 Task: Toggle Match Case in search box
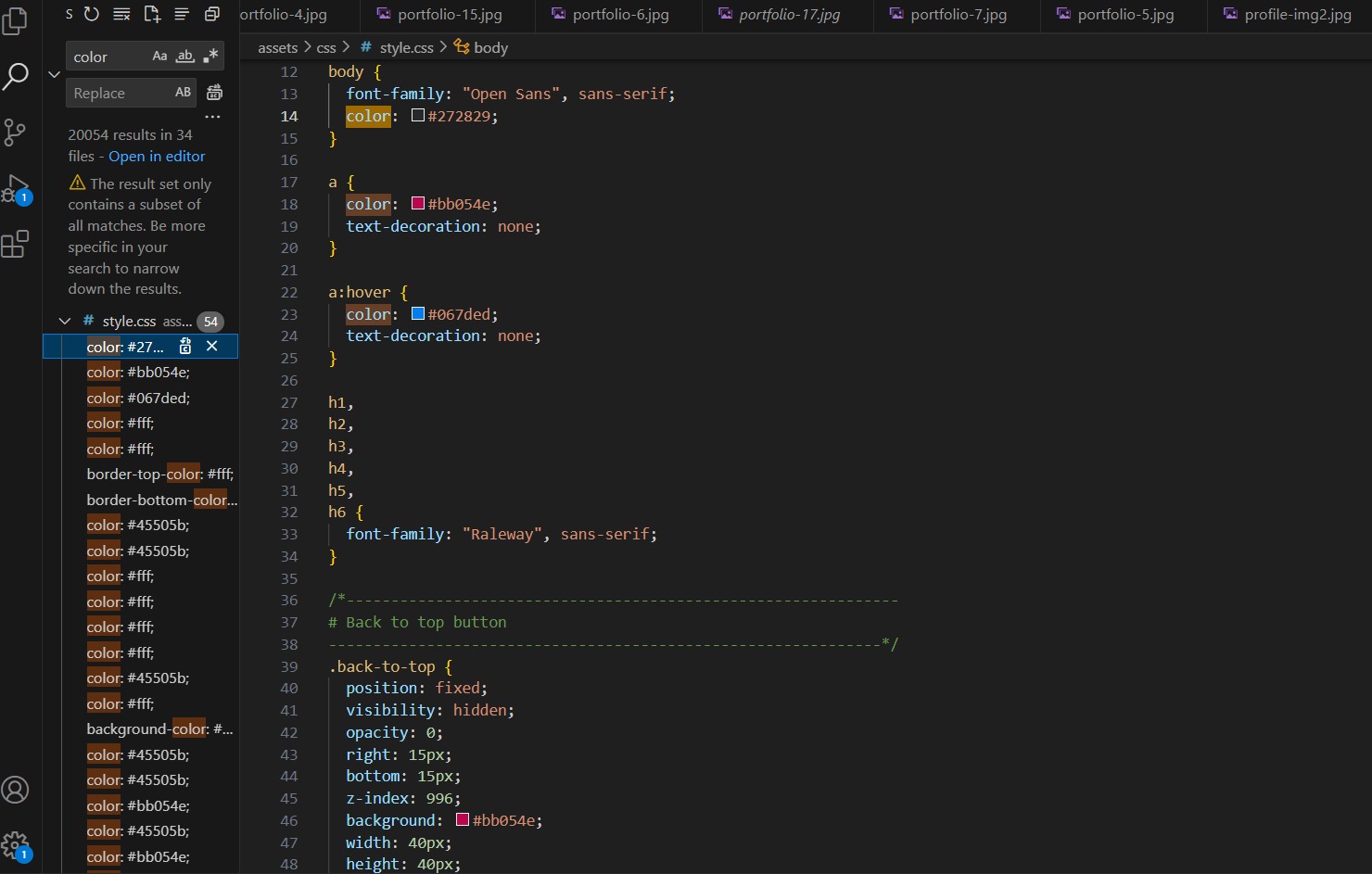(159, 57)
